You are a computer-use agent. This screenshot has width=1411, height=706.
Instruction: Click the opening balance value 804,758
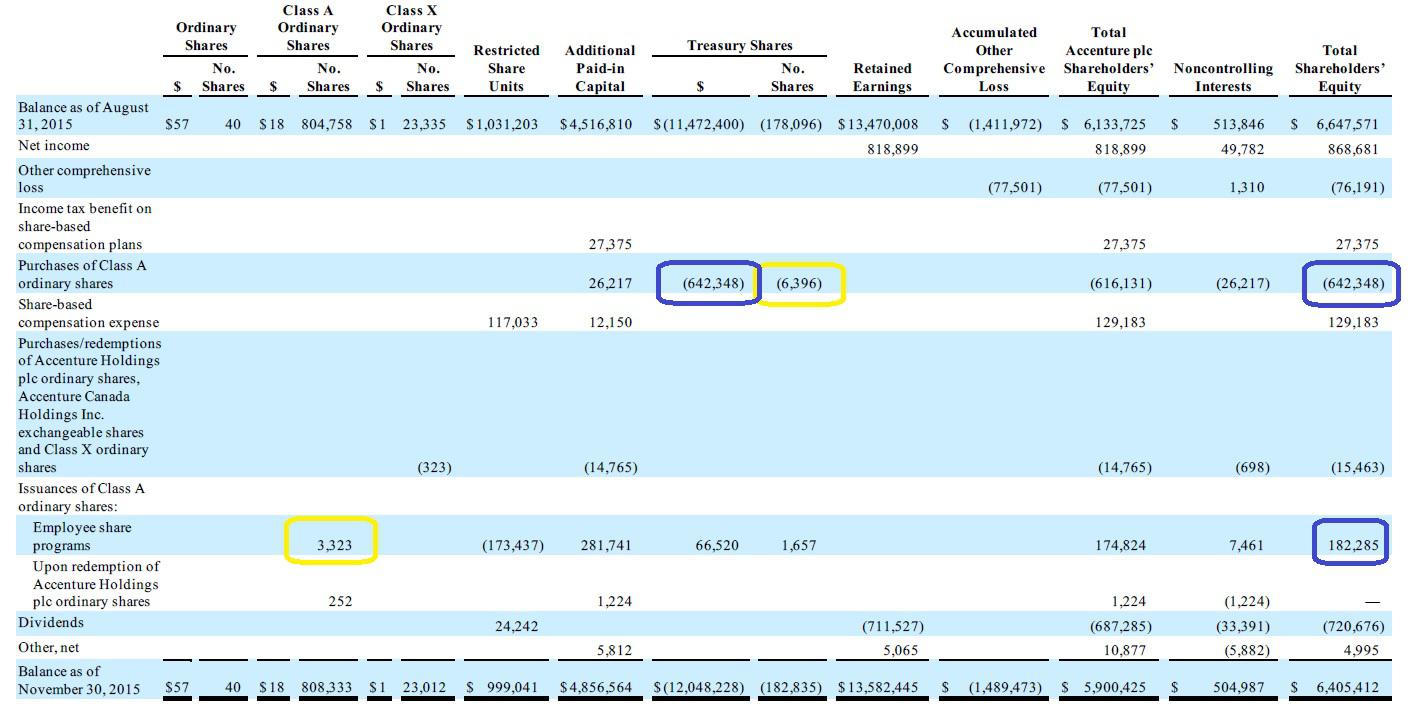coord(327,125)
